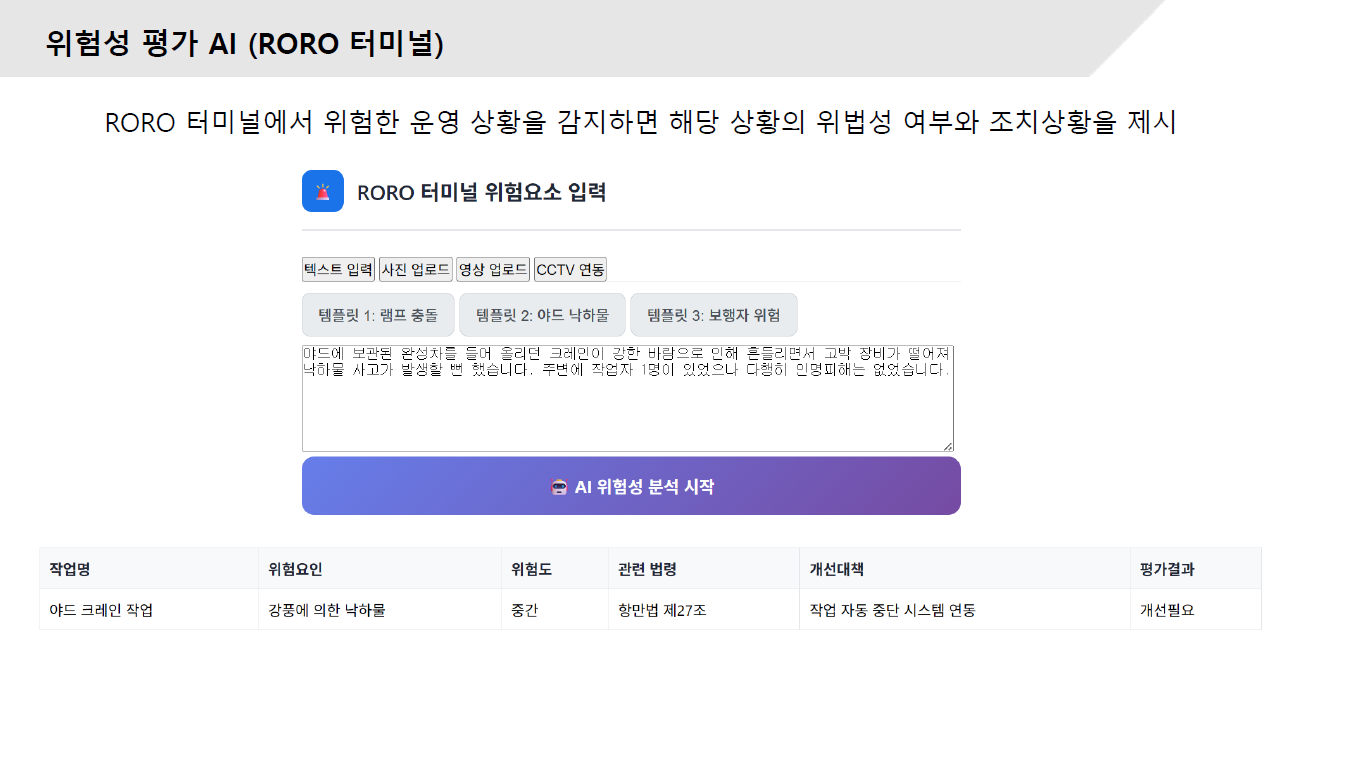
Task: Apply 템플릿 1: 램프 충돌
Action: 378,315
